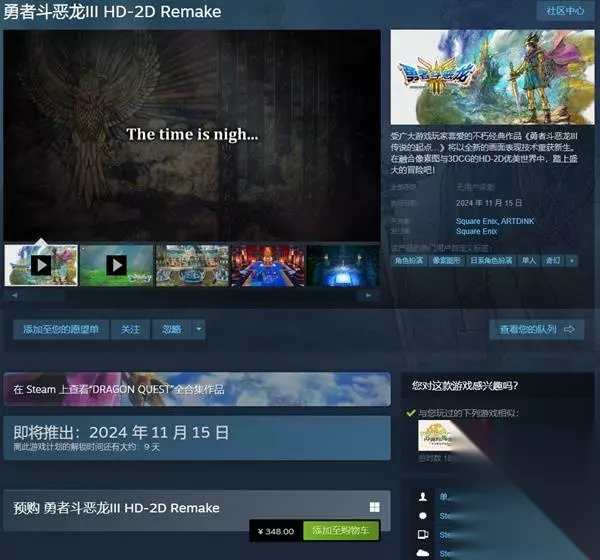Click the round feature icon below single-player
This screenshot has height=560, width=600.
coord(423,516)
